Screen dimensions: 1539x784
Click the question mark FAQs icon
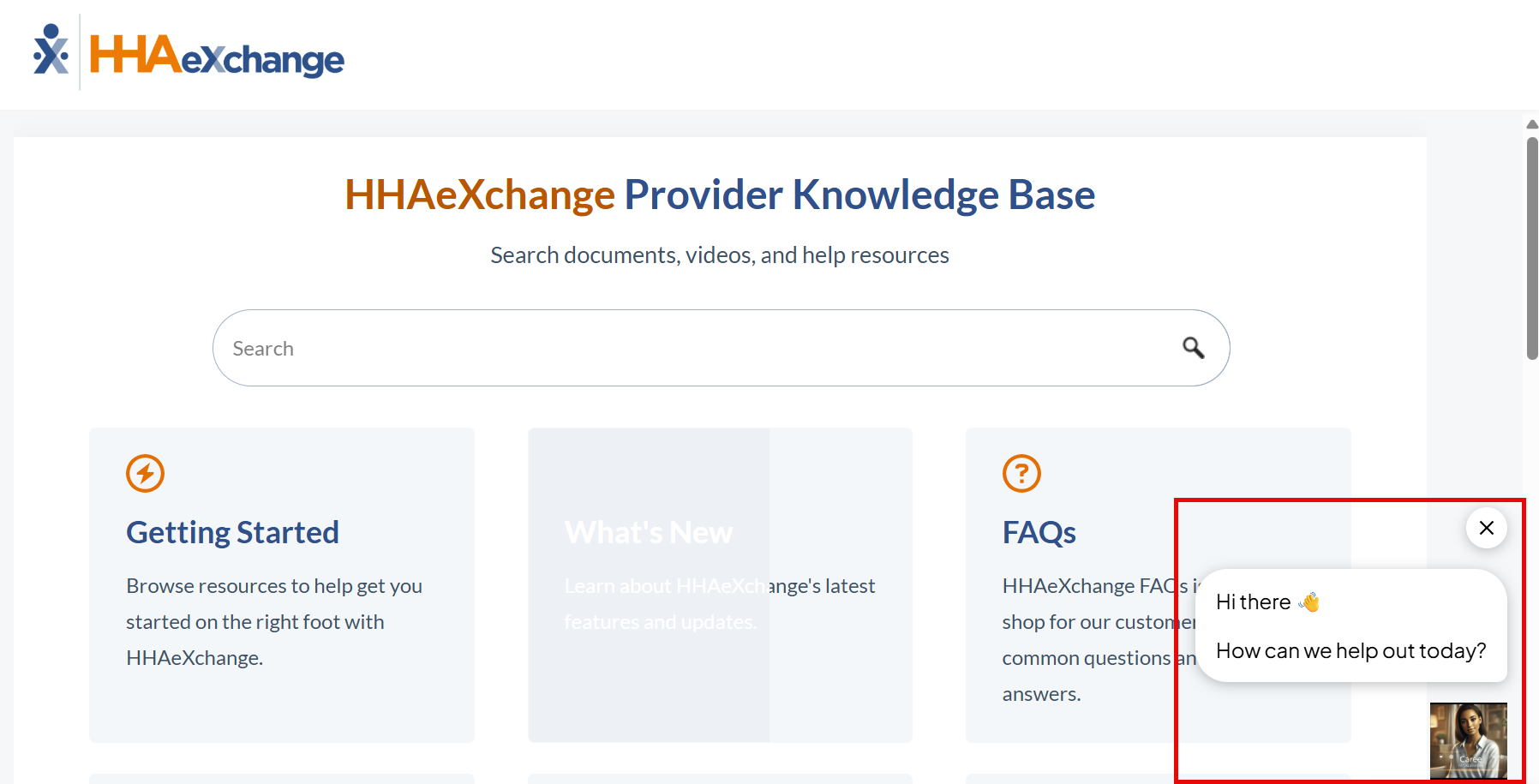(1021, 473)
